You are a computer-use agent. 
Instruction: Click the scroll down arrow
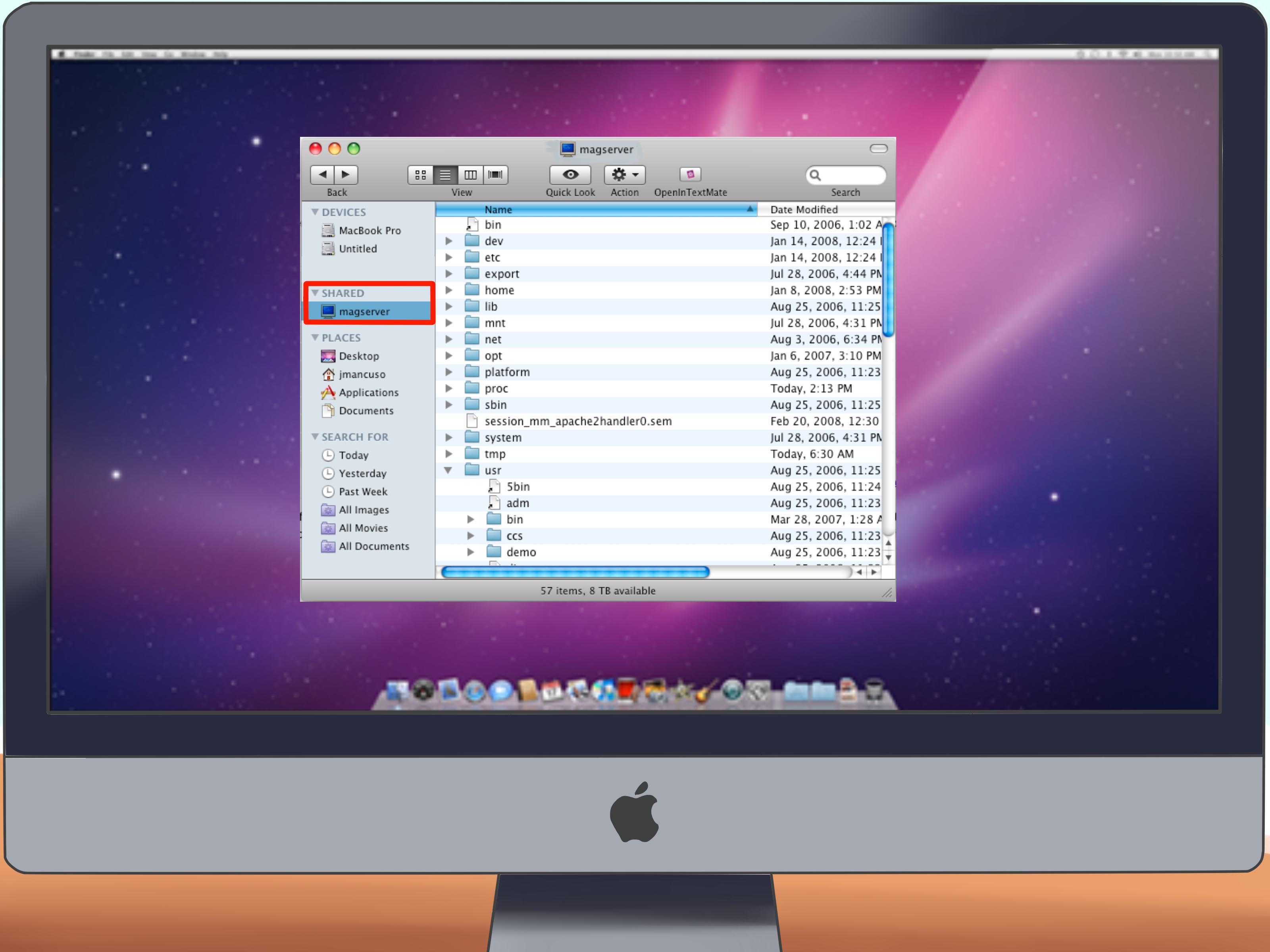[889, 558]
